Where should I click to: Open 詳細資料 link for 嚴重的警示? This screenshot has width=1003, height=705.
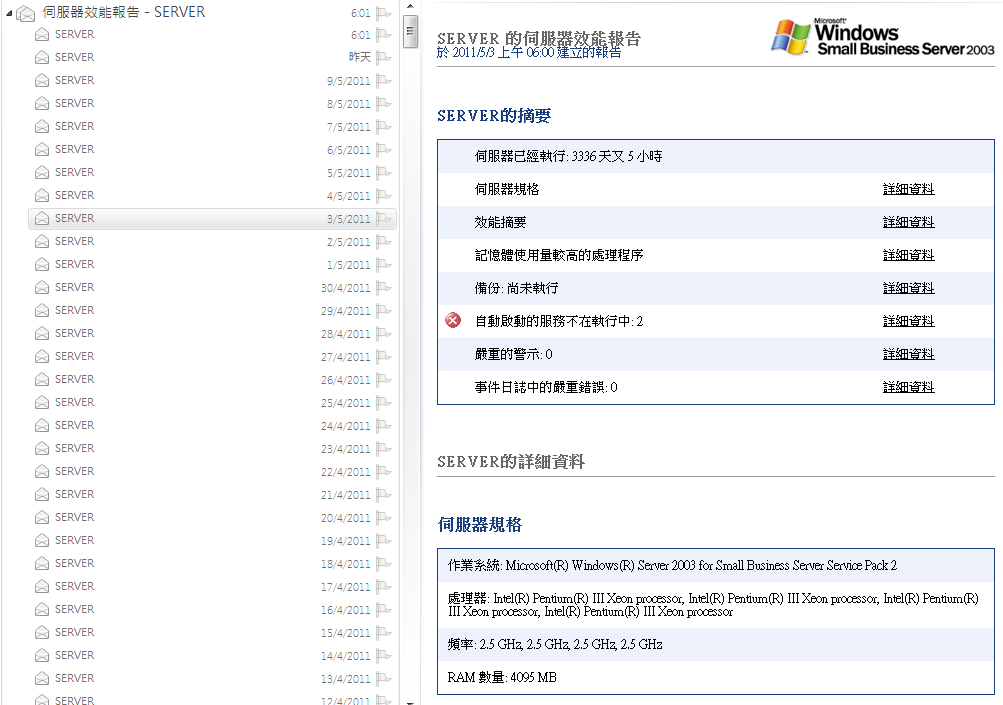[x=908, y=354]
